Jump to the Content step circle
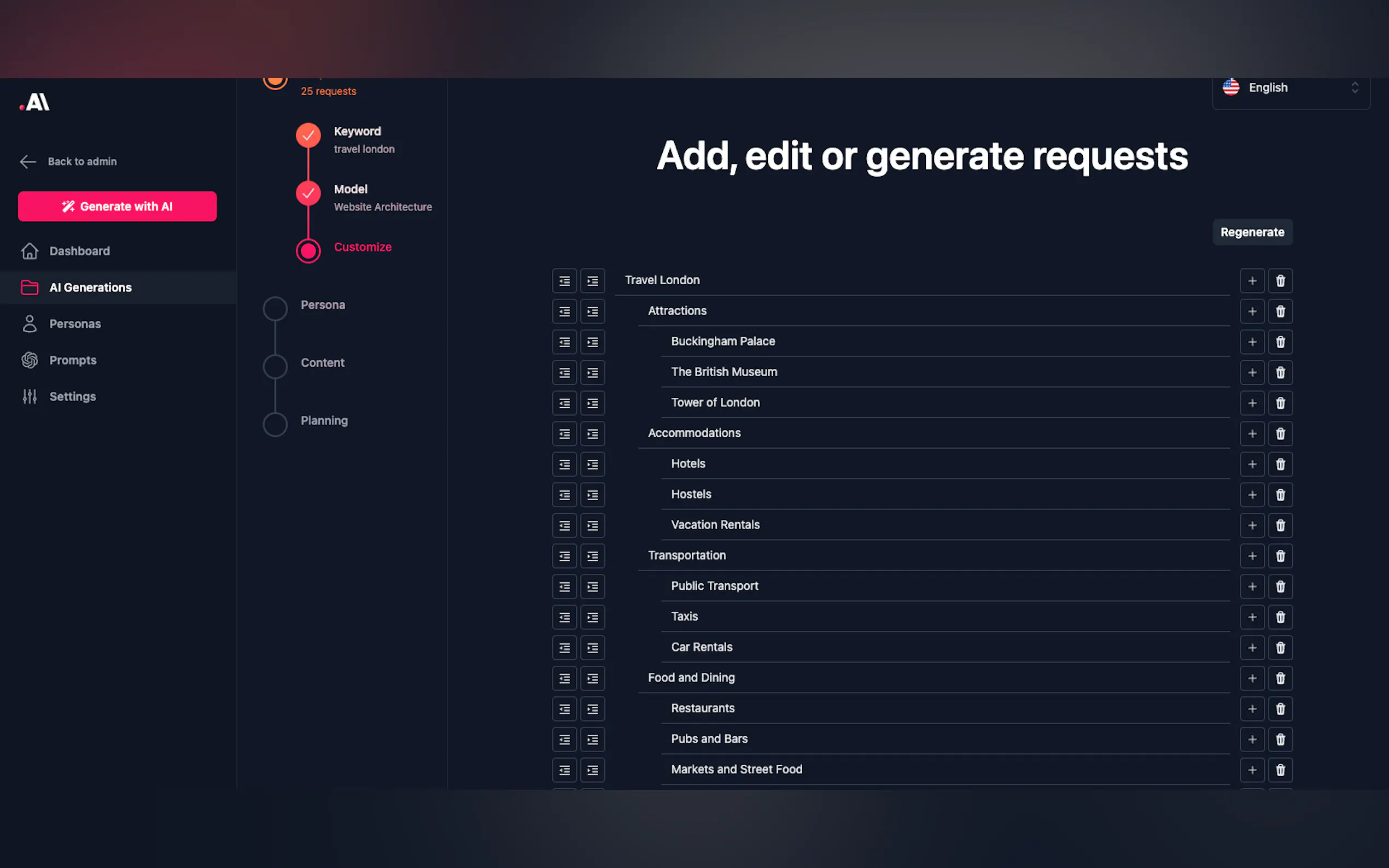Viewport: 1389px width, 868px height. coord(275,366)
